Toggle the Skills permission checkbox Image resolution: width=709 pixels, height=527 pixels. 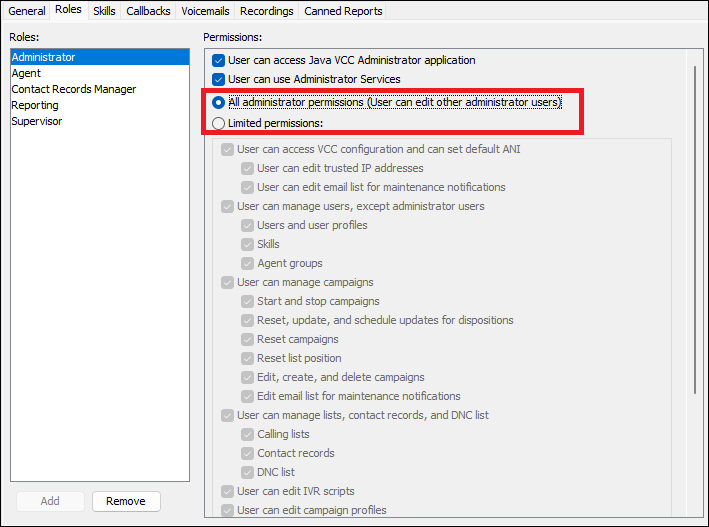247,244
